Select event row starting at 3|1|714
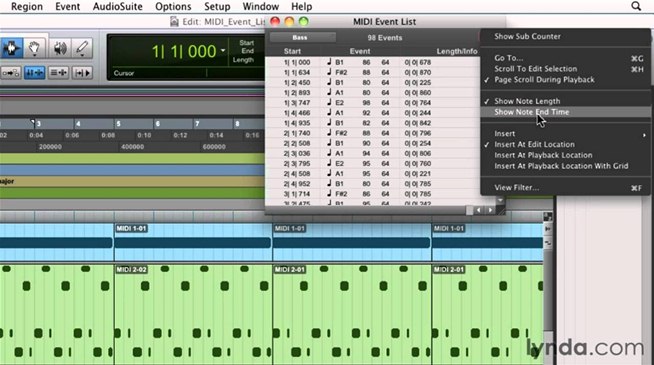The image size is (654, 365). (372, 194)
